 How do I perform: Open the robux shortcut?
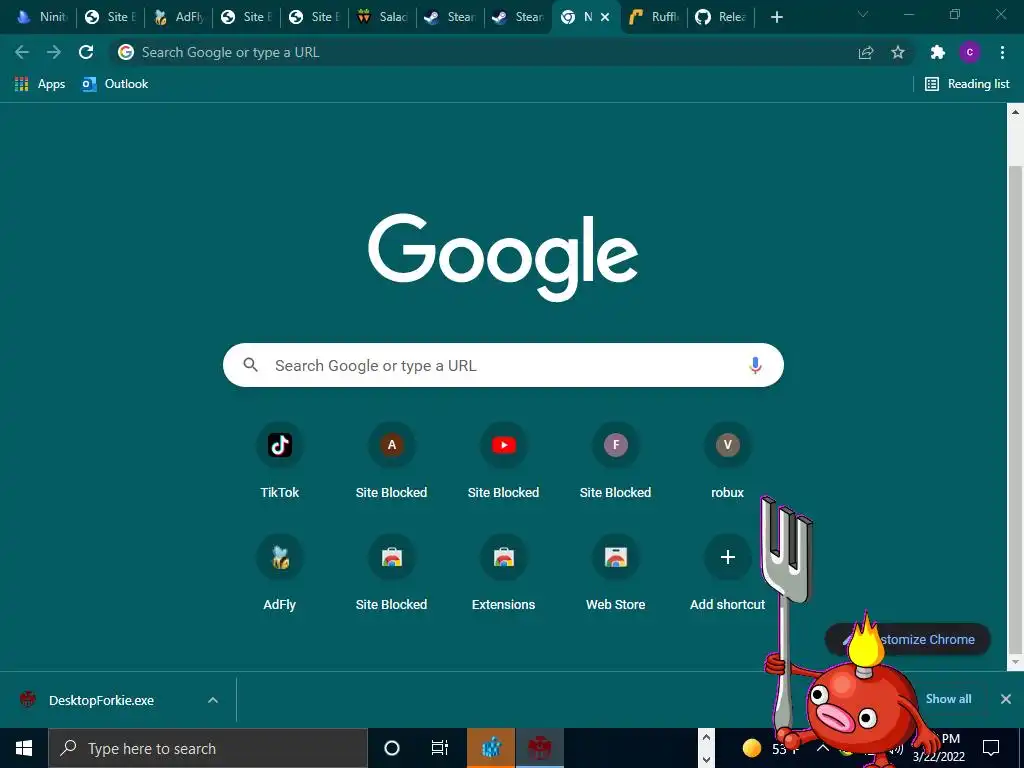point(728,461)
